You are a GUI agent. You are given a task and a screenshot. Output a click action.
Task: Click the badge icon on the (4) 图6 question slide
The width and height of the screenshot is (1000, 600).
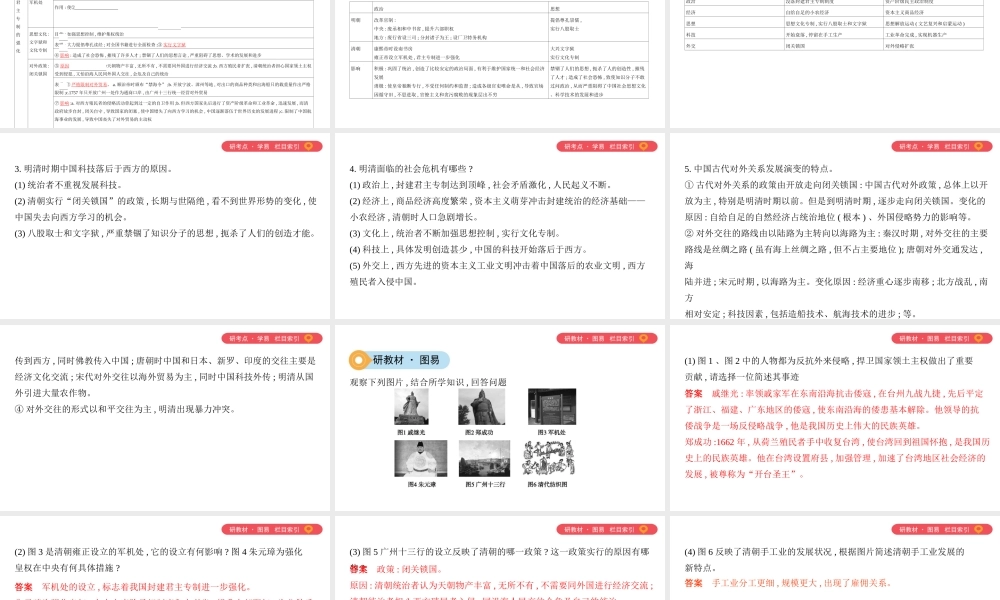[x=978, y=530]
